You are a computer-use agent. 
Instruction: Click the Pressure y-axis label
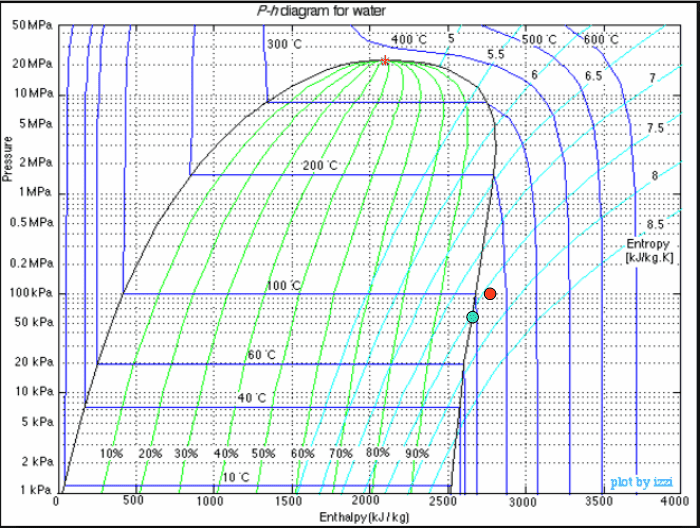(8, 159)
